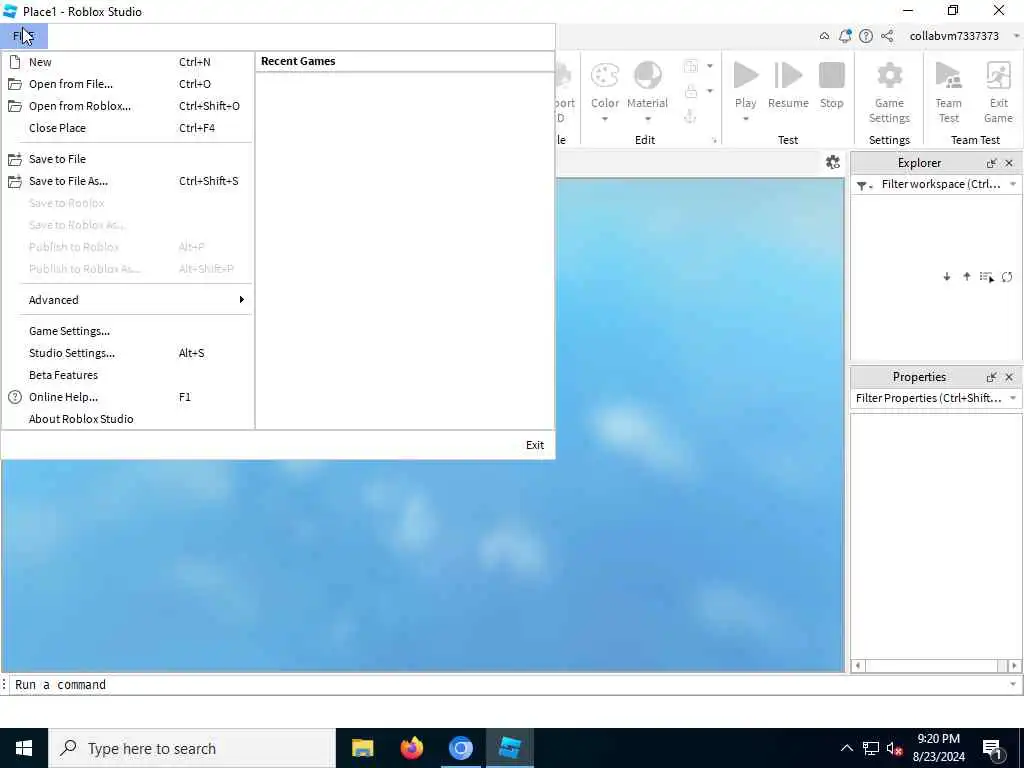
Task: Open Beta Features menu entry
Action: [127, 375]
